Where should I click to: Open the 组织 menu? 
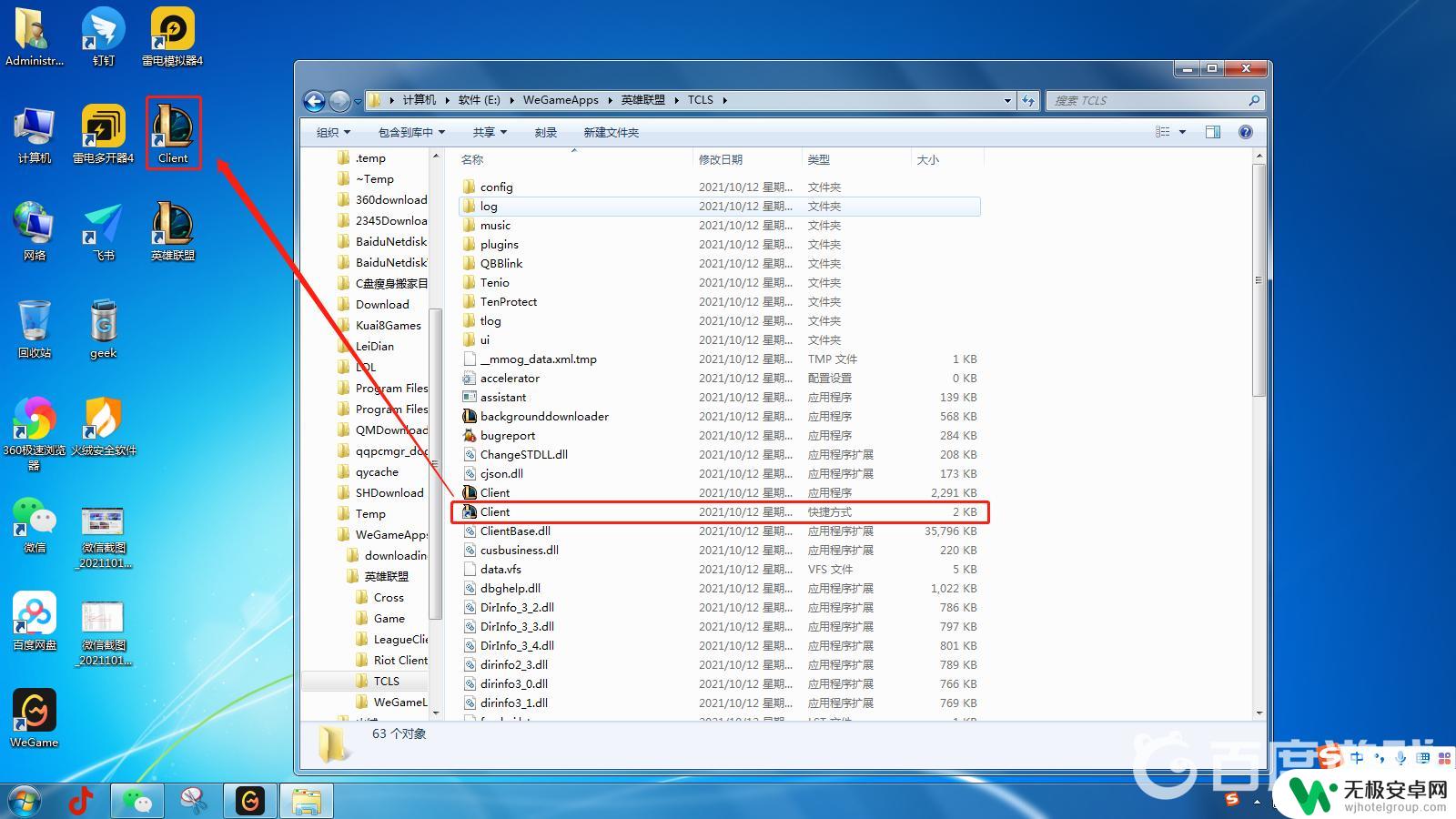pos(333,132)
